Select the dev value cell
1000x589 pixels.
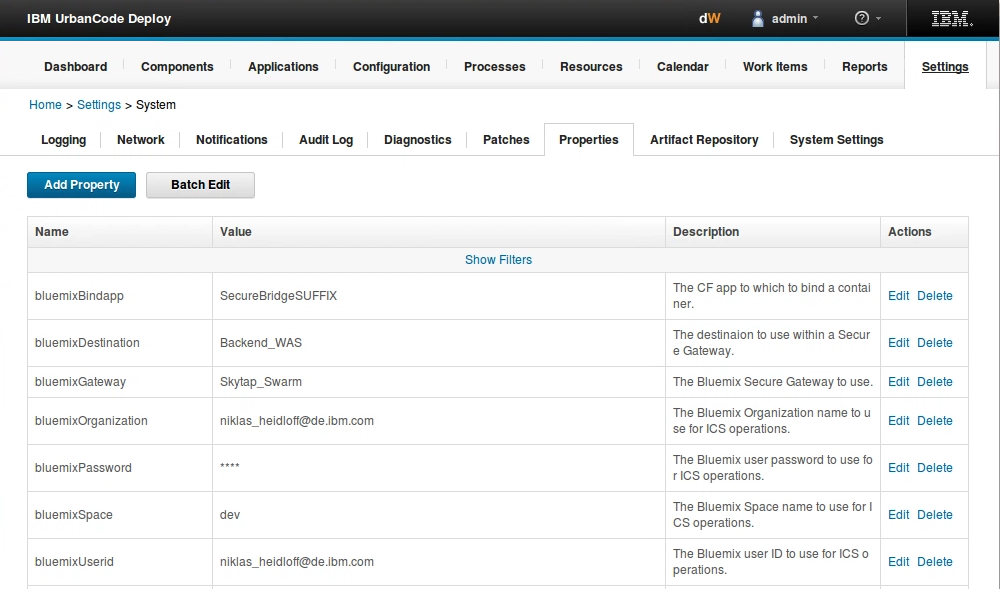click(439, 515)
